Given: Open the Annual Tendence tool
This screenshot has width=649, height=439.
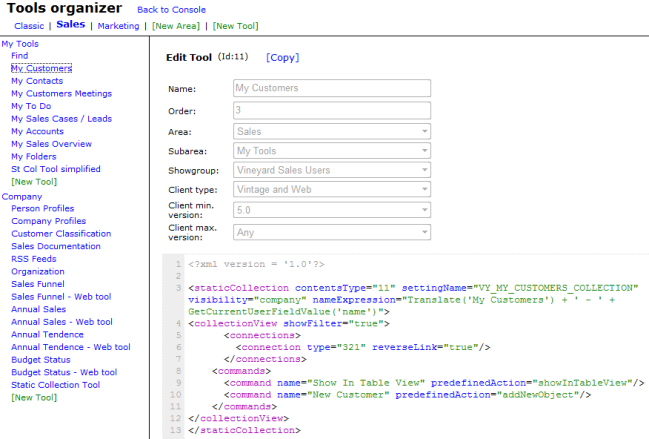Looking at the screenshot, I should [x=48, y=335].
